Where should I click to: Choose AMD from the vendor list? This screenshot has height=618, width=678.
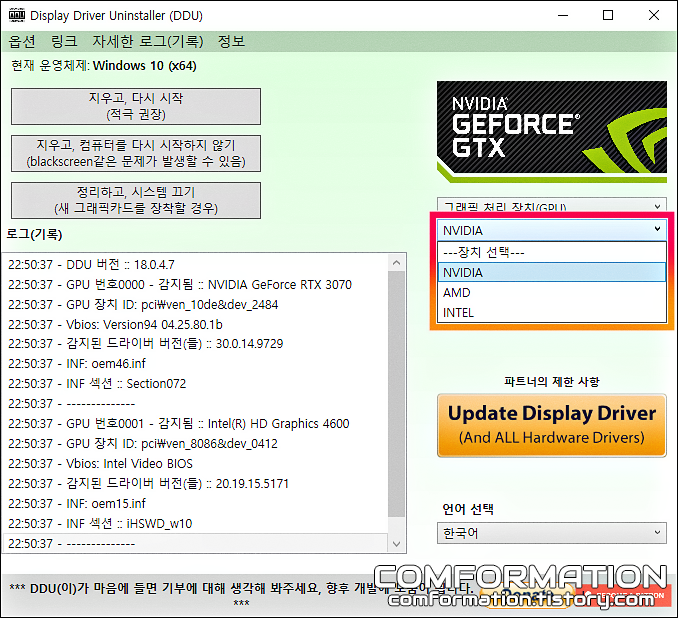[552, 293]
